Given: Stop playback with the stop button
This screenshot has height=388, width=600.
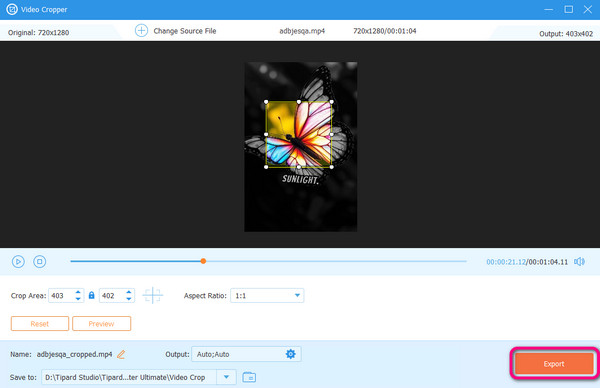Looking at the screenshot, I should click(x=39, y=262).
